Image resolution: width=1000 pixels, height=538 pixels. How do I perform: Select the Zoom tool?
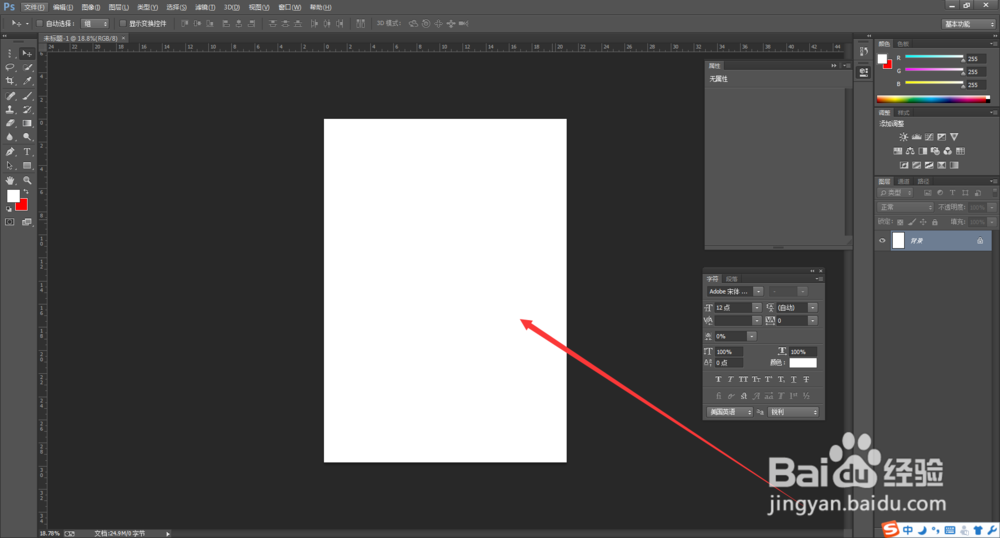click(x=27, y=180)
